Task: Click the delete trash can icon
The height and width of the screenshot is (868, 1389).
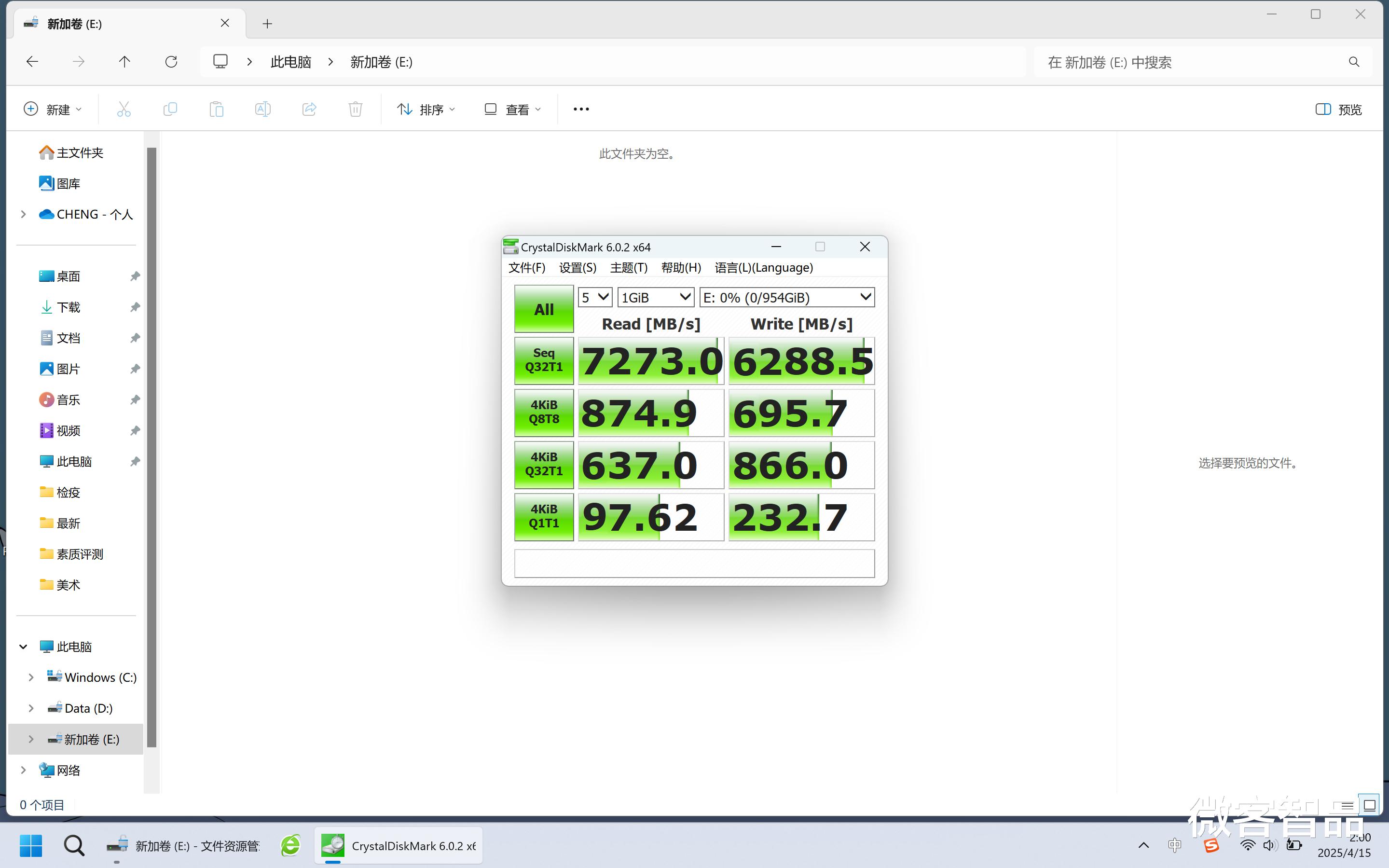Action: tap(355, 109)
